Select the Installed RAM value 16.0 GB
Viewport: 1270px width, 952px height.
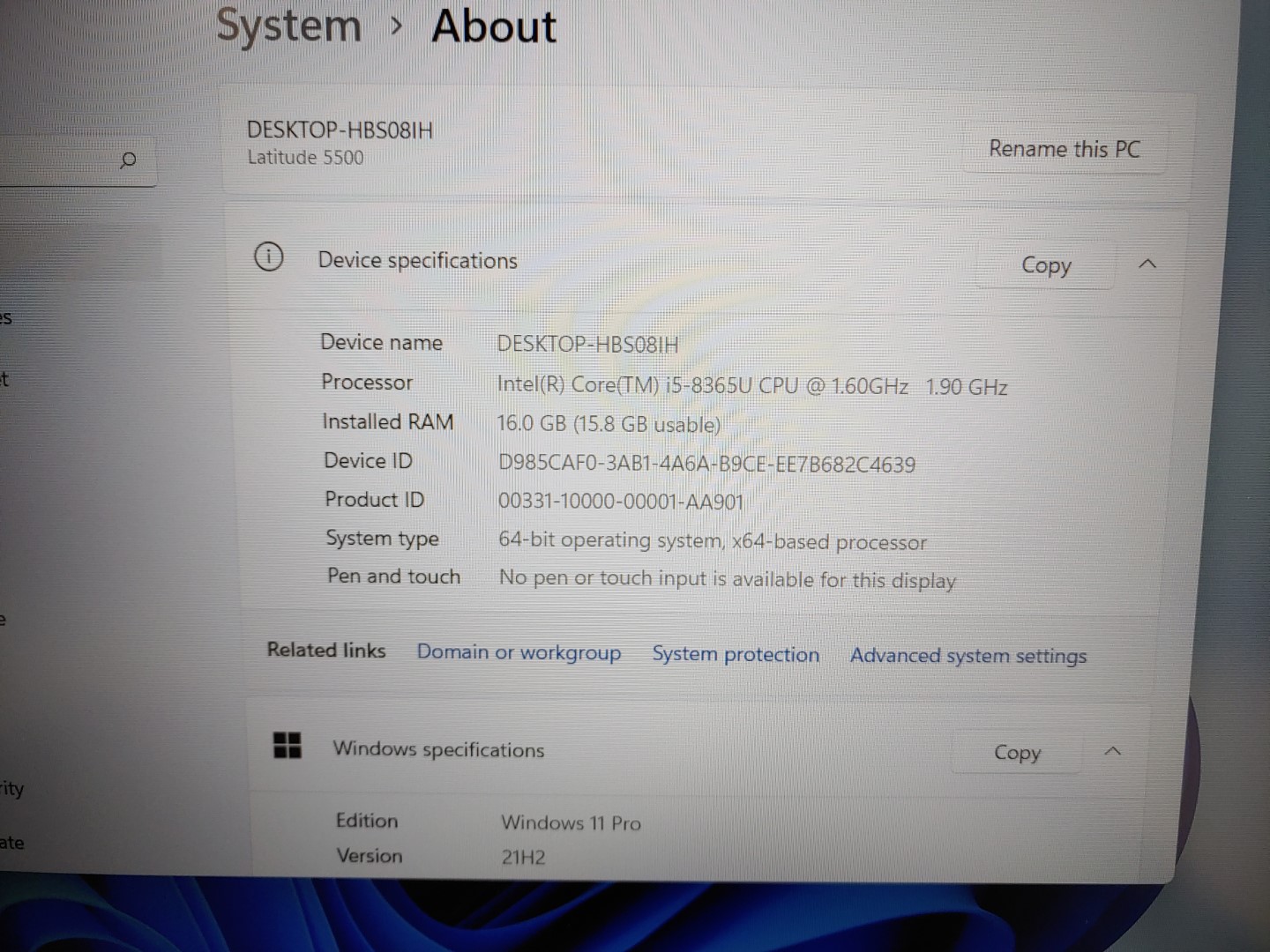pos(609,424)
